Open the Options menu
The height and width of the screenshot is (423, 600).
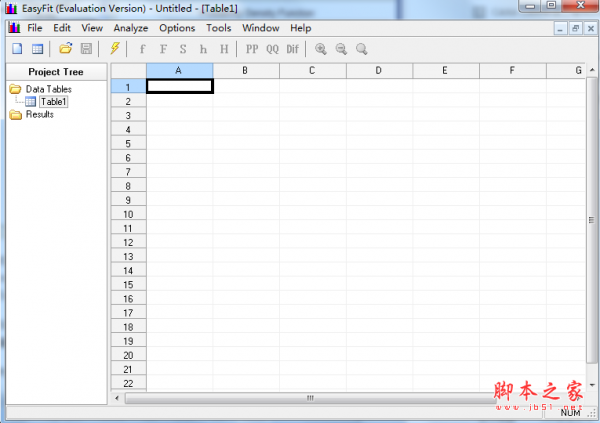(x=177, y=28)
